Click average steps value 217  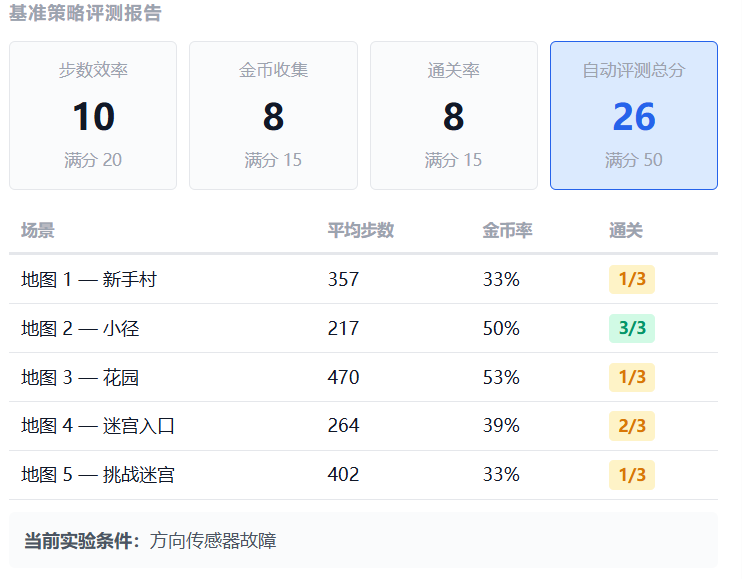[344, 328]
